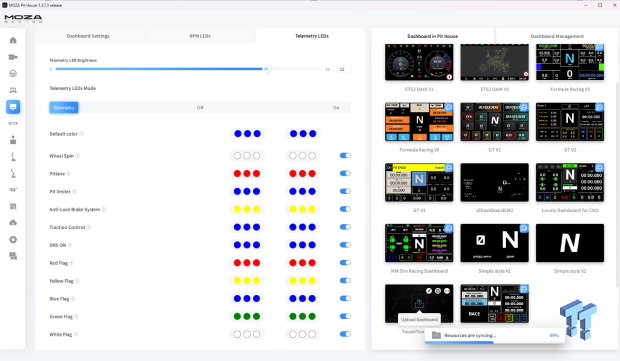Image resolution: width=620 pixels, height=361 pixels.
Task: Click the pencil edit icon on TweakTown dashboard
Action: click(429, 291)
